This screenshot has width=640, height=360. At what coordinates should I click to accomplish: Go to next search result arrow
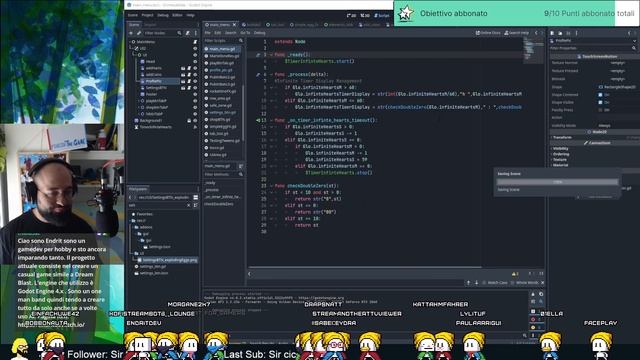(476, 282)
